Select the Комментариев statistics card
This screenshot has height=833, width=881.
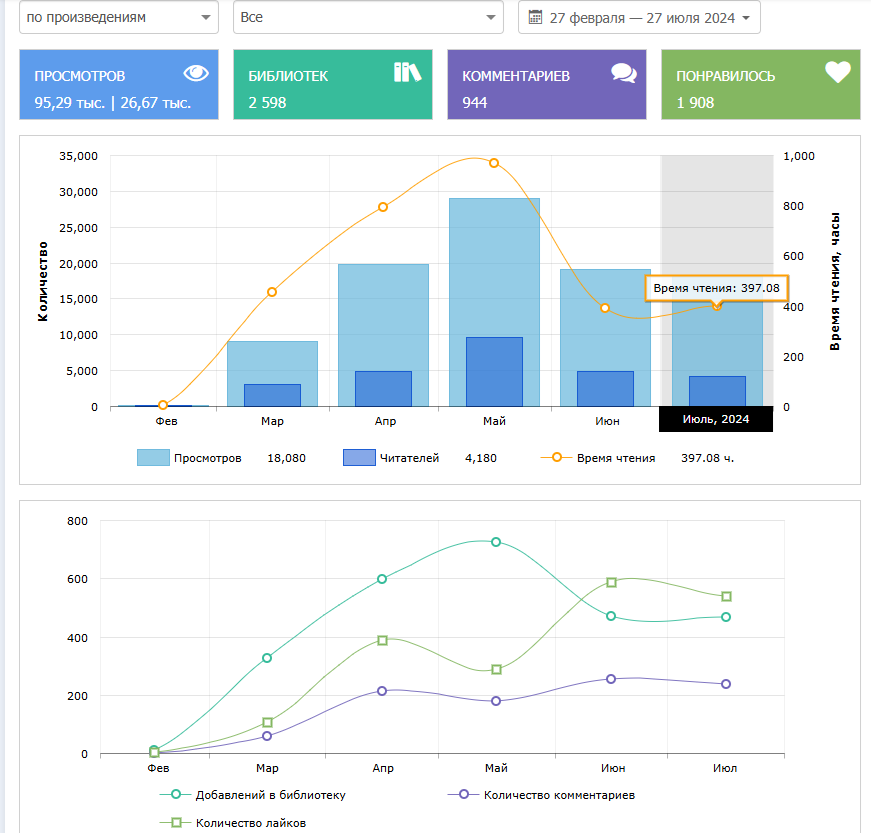(546, 85)
